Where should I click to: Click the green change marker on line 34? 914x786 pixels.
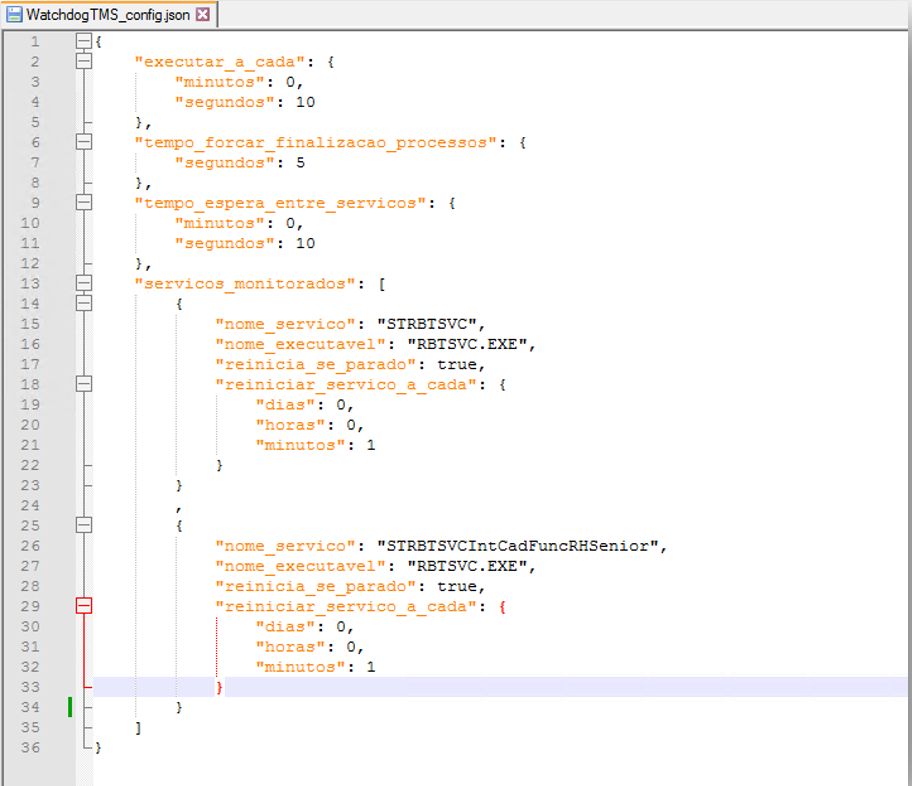(70, 707)
